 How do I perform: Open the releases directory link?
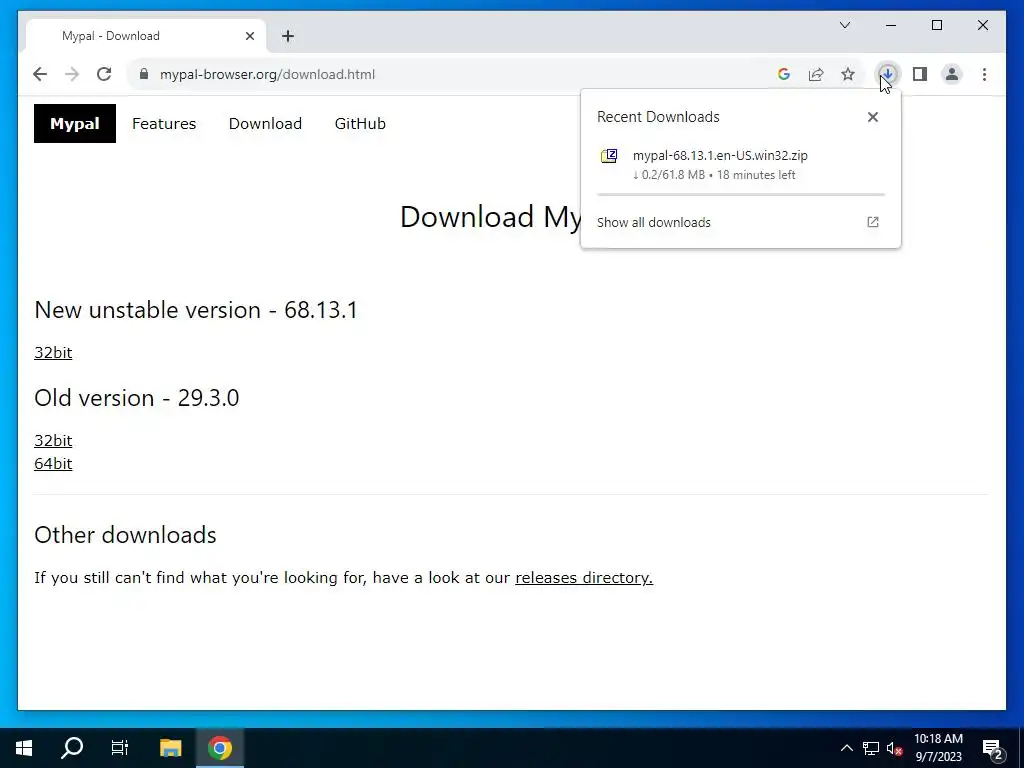(584, 578)
